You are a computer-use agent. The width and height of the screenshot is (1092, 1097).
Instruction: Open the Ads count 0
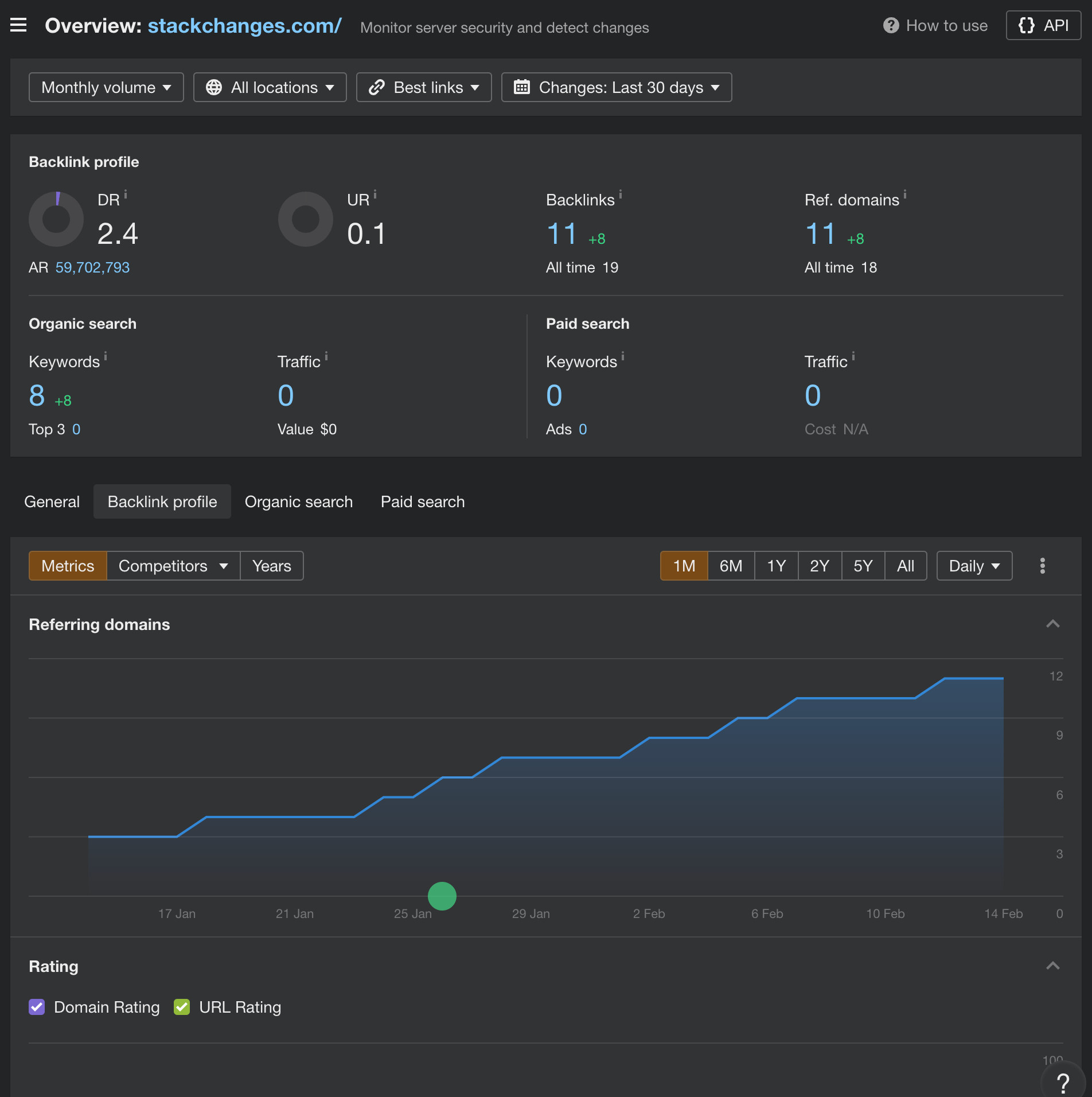pyautogui.click(x=583, y=429)
